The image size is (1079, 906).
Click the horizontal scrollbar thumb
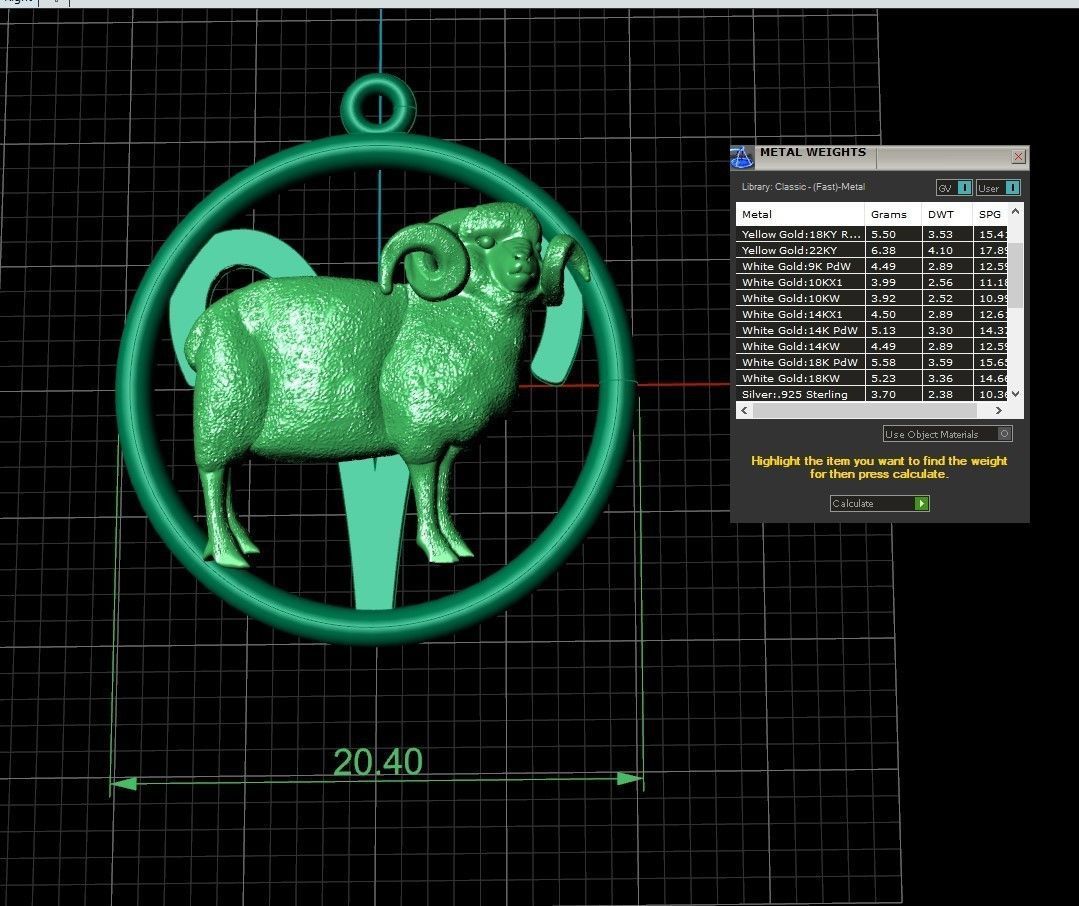pos(865,410)
